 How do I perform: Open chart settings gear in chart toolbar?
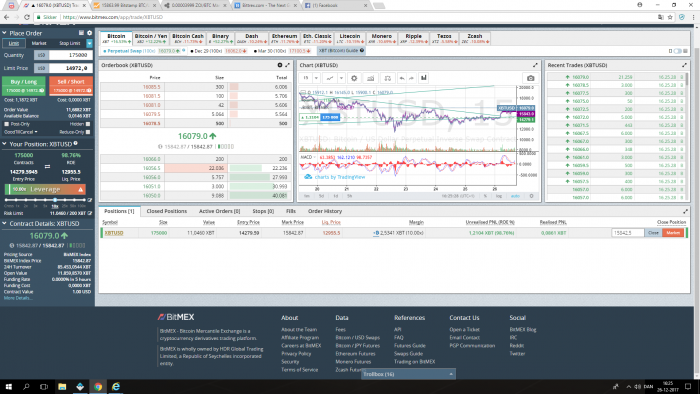pos(354,78)
